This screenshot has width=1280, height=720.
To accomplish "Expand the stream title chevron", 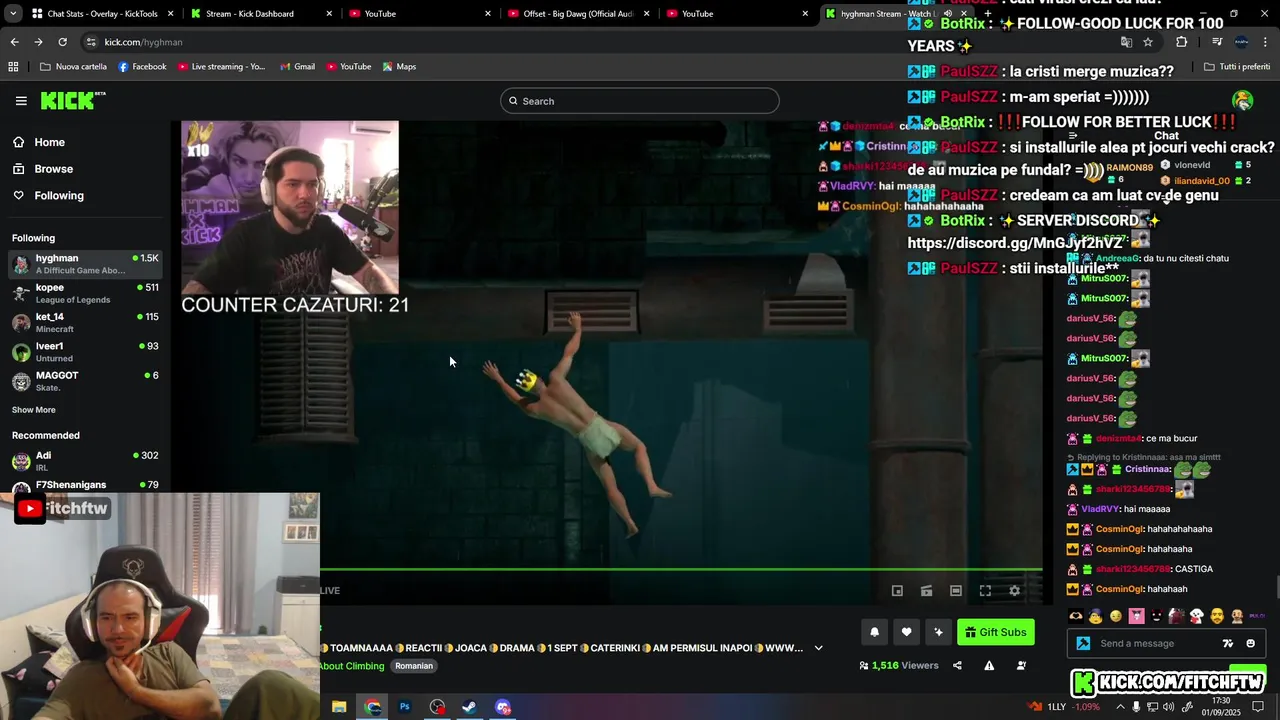I will 818,648.
